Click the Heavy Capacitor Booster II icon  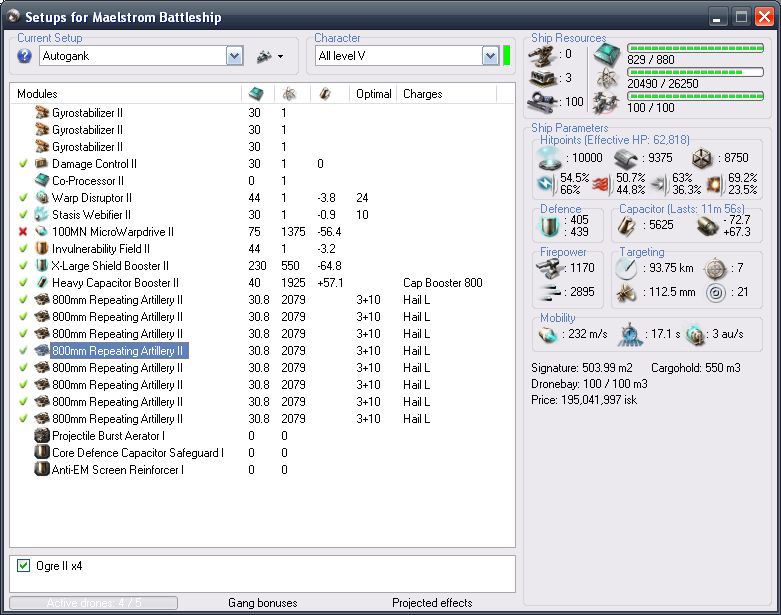(x=41, y=283)
